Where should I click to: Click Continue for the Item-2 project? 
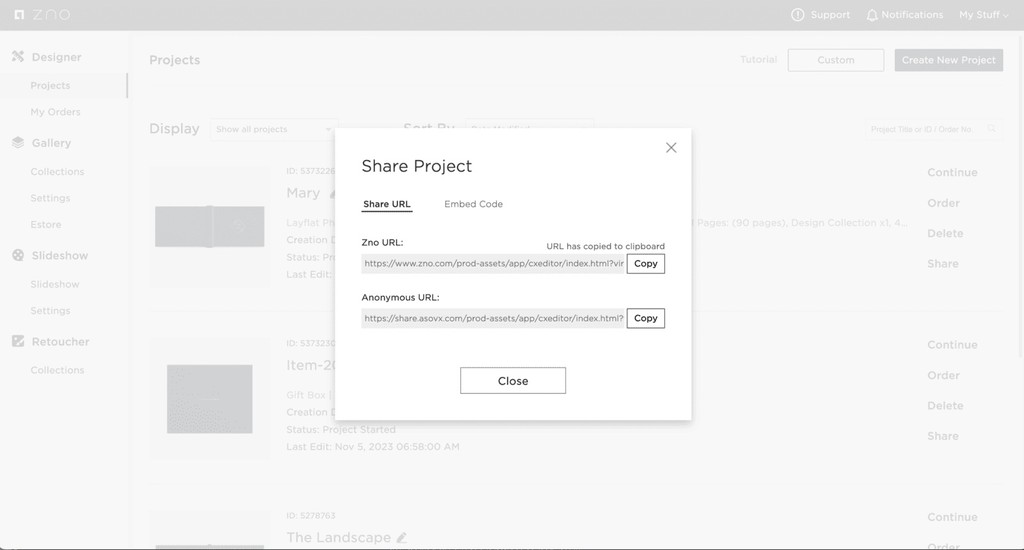(x=952, y=345)
